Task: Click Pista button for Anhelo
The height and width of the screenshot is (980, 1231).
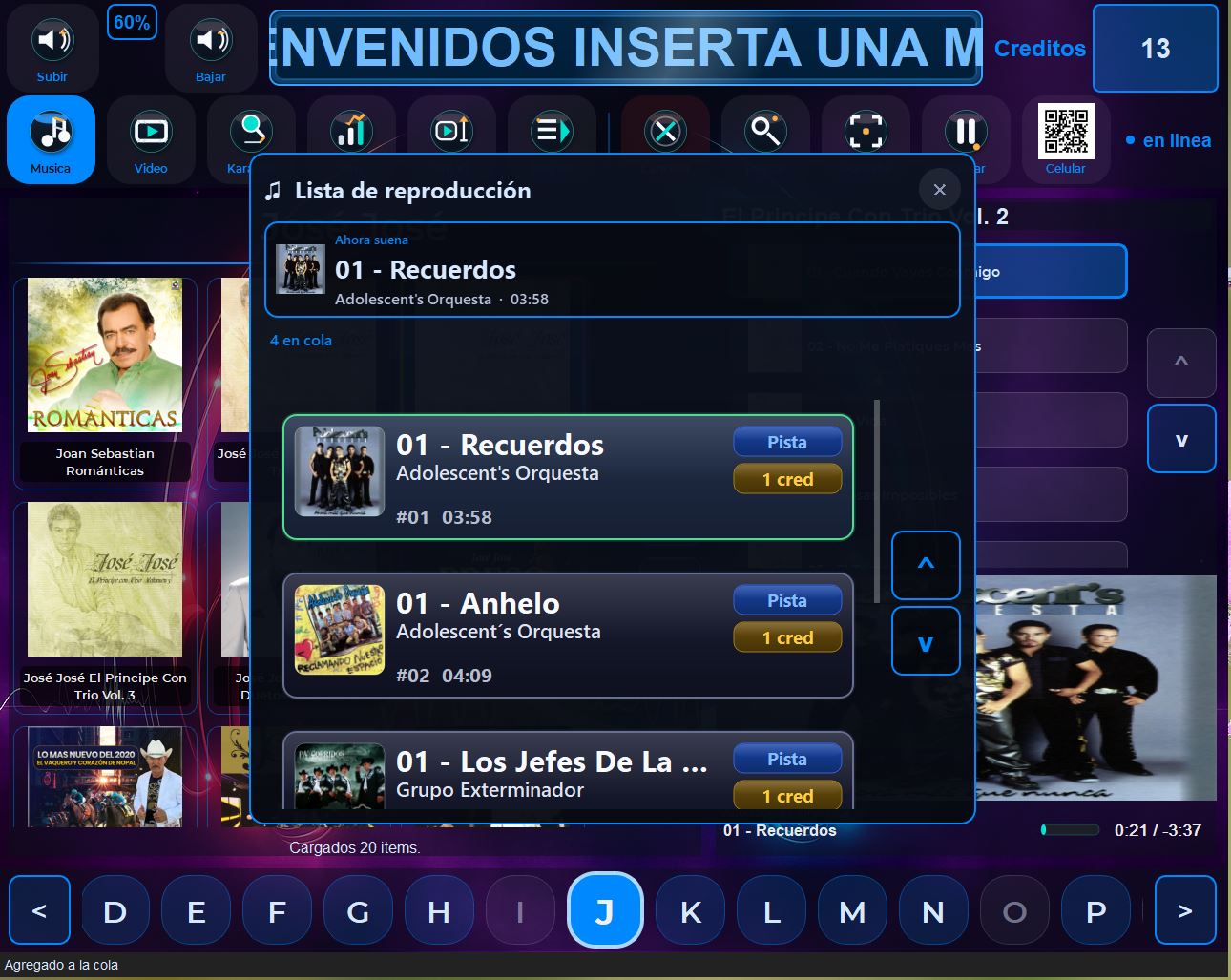Action: 787,600
